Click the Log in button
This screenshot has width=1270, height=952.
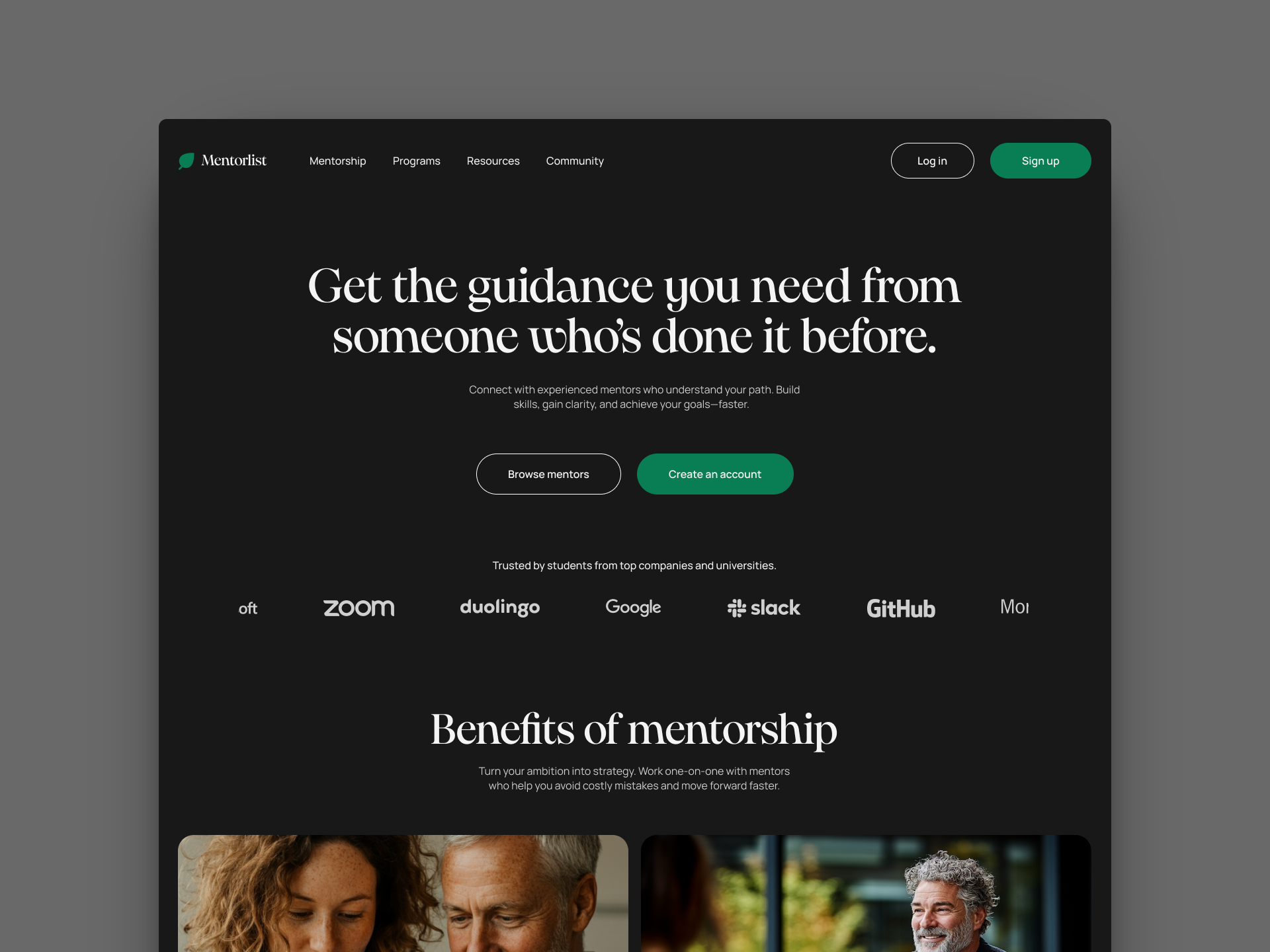[x=932, y=161]
